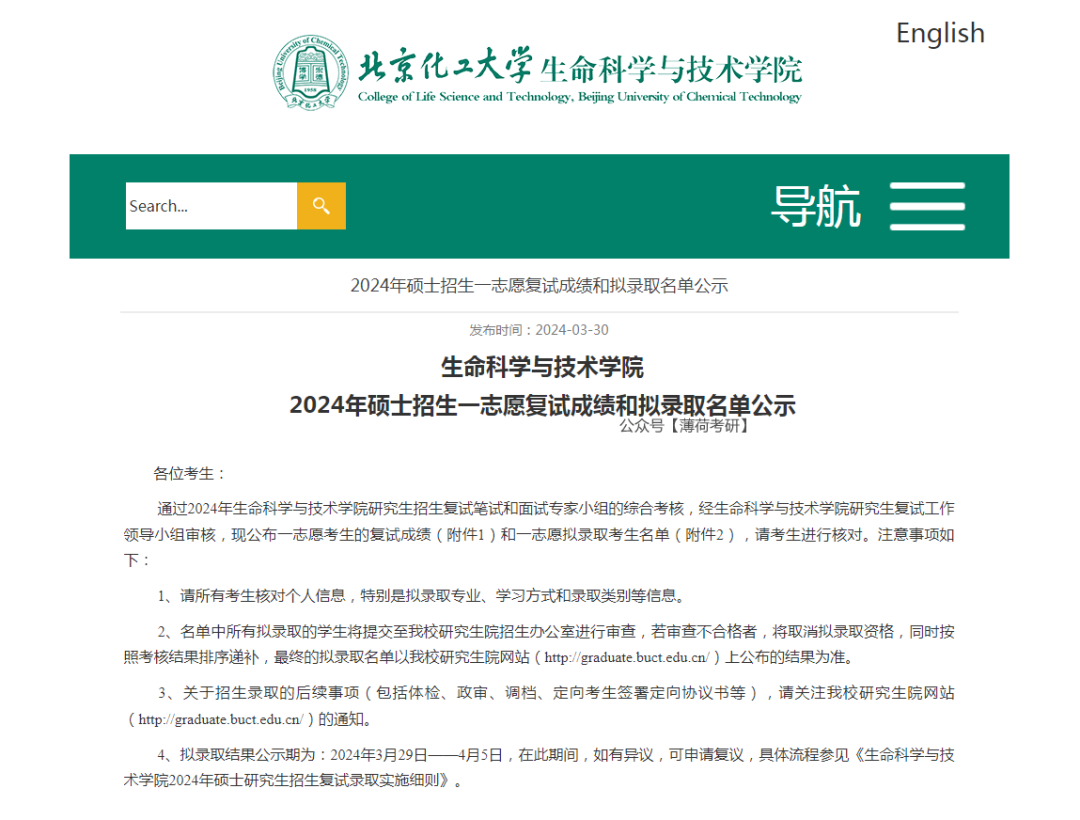Click the yellow search magnifier icon

[321, 206]
